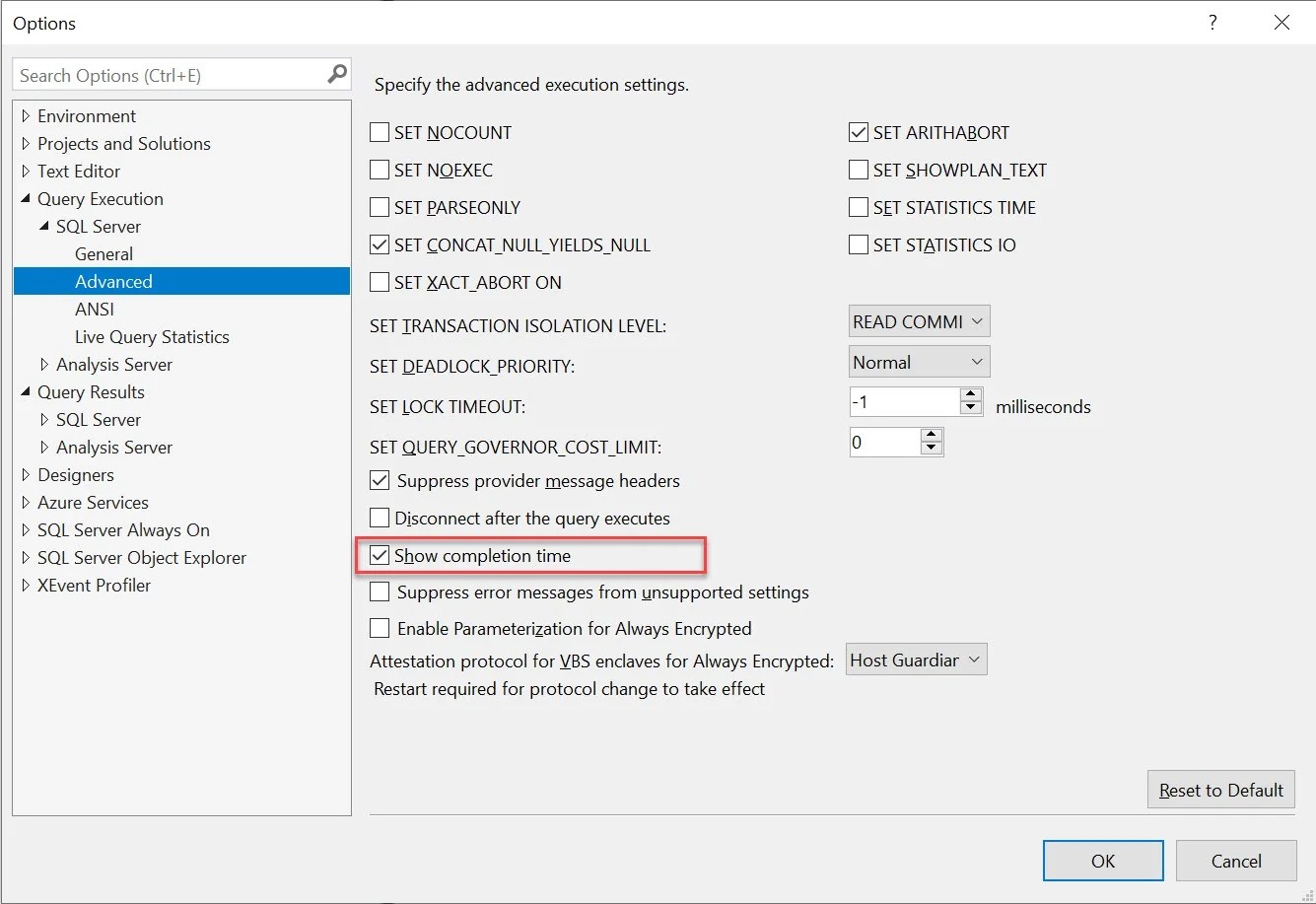
Task: Open the Live Query Statistics page
Action: pyautogui.click(x=151, y=336)
